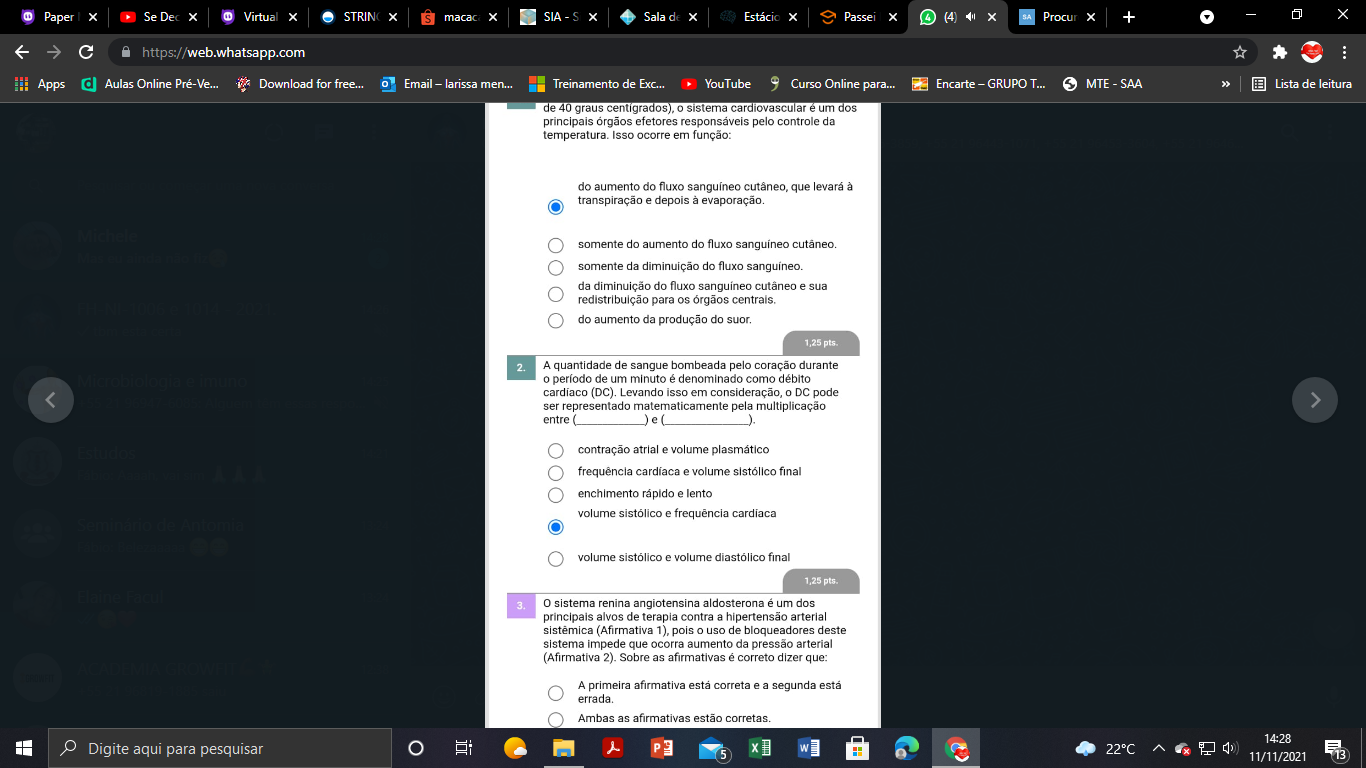Screen dimensions: 1366x768
Task: Bookmark this page with the star icon
Action: (1240, 52)
